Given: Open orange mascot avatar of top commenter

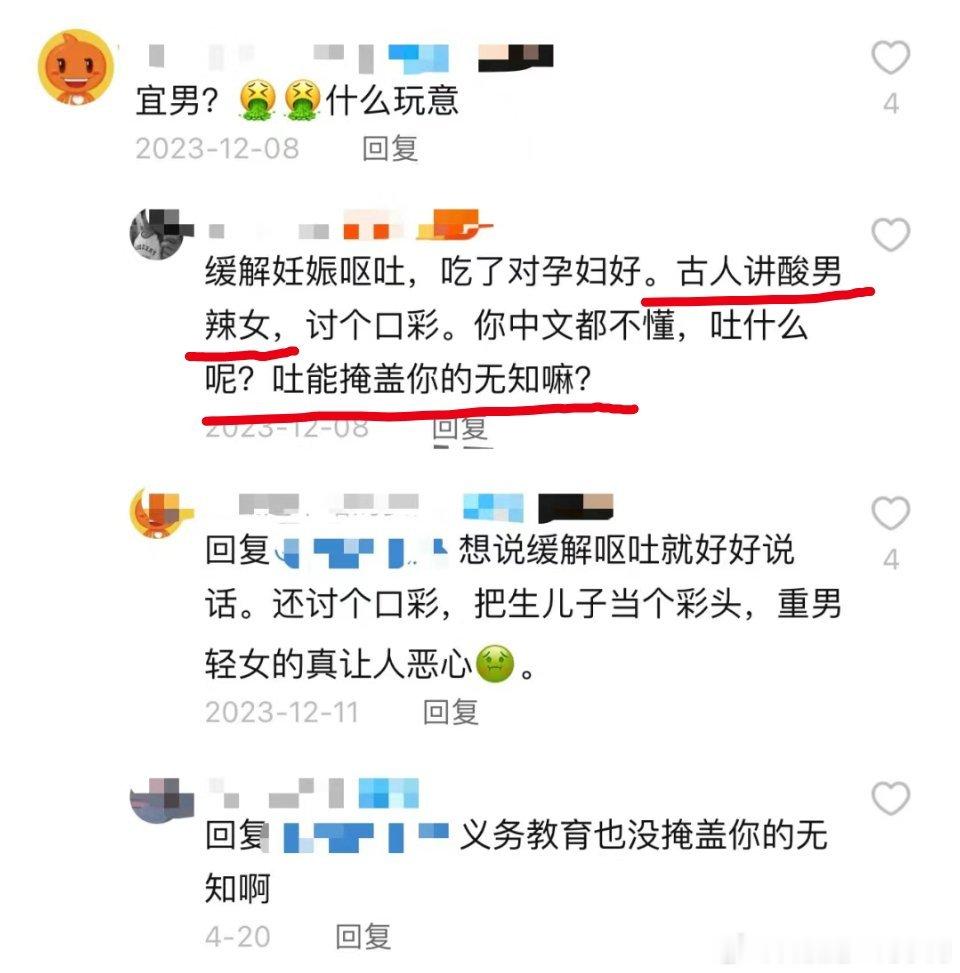Looking at the screenshot, I should pyautogui.click(x=76, y=66).
